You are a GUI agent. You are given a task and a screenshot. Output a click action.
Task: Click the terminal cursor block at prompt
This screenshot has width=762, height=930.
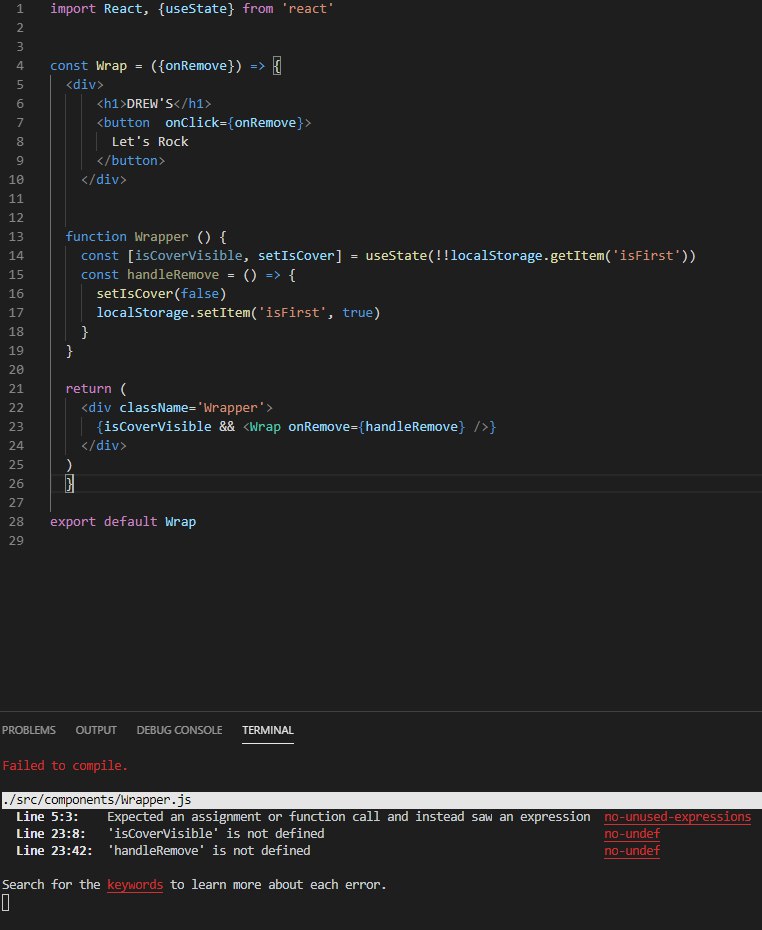click(x=6, y=903)
